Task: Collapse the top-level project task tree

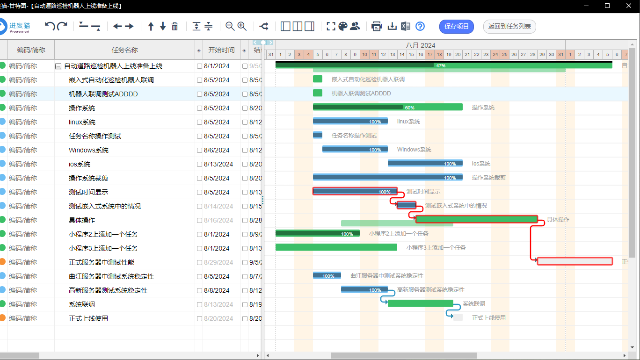Action: coord(58,66)
